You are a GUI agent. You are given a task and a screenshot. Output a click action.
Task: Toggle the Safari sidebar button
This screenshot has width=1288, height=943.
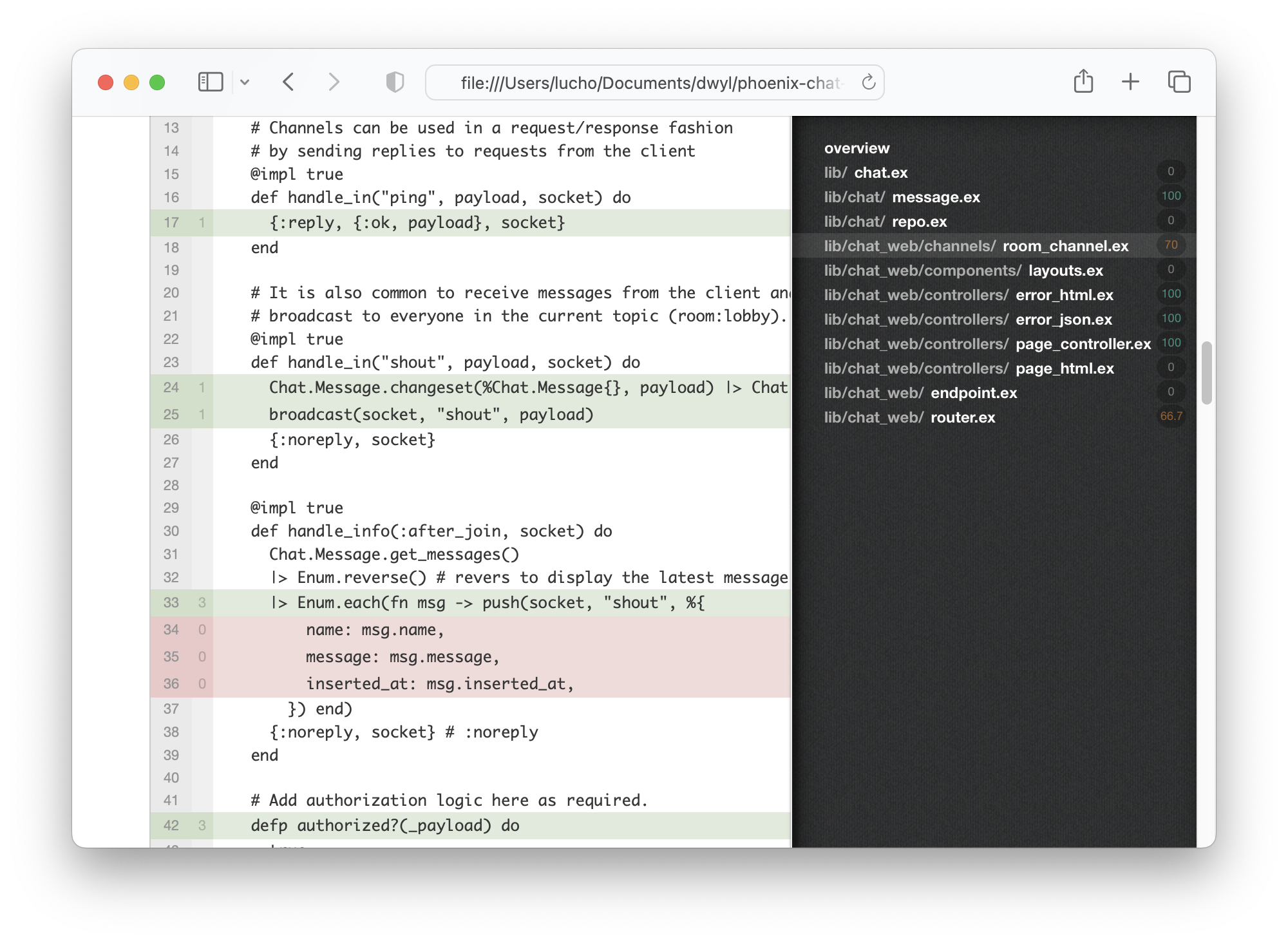[x=211, y=82]
